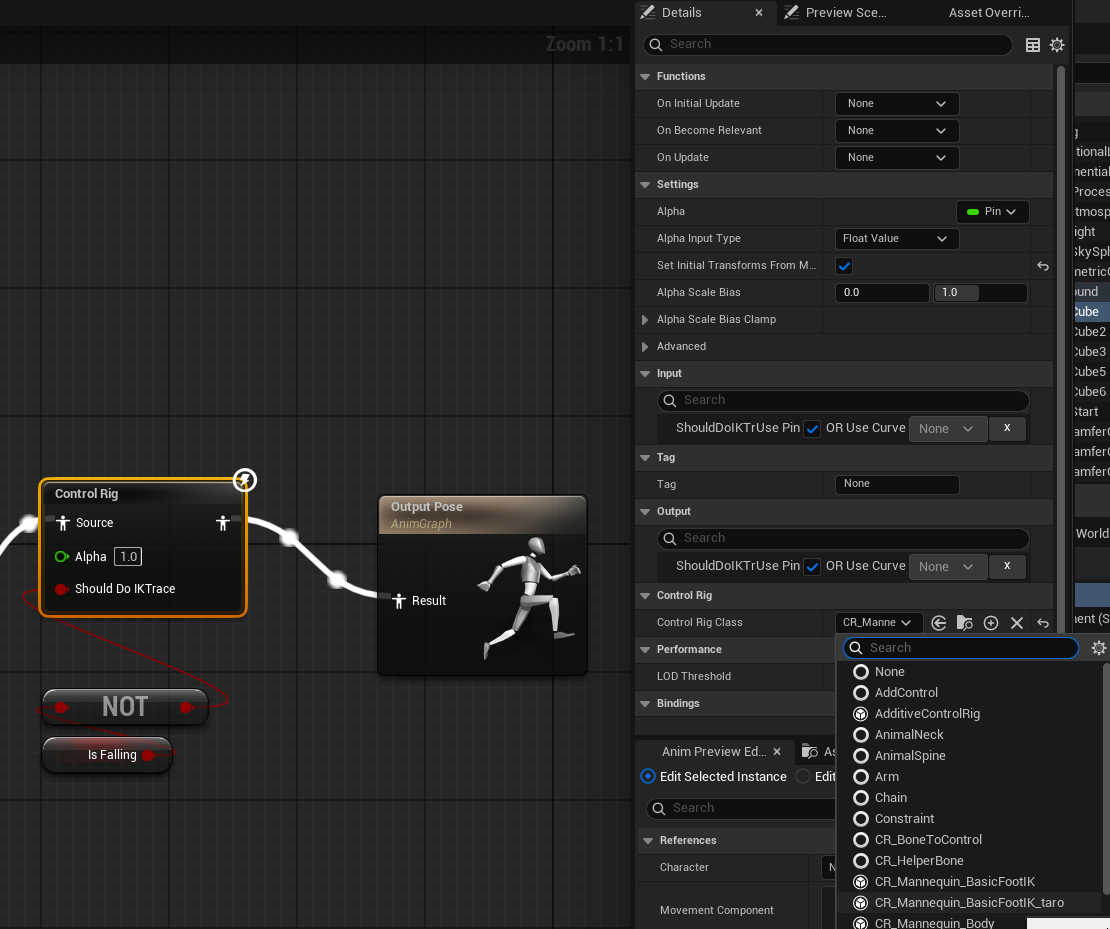Uncheck Set Initial Transforms From Mesh checkbox
The image size is (1110, 929).
[x=844, y=266]
